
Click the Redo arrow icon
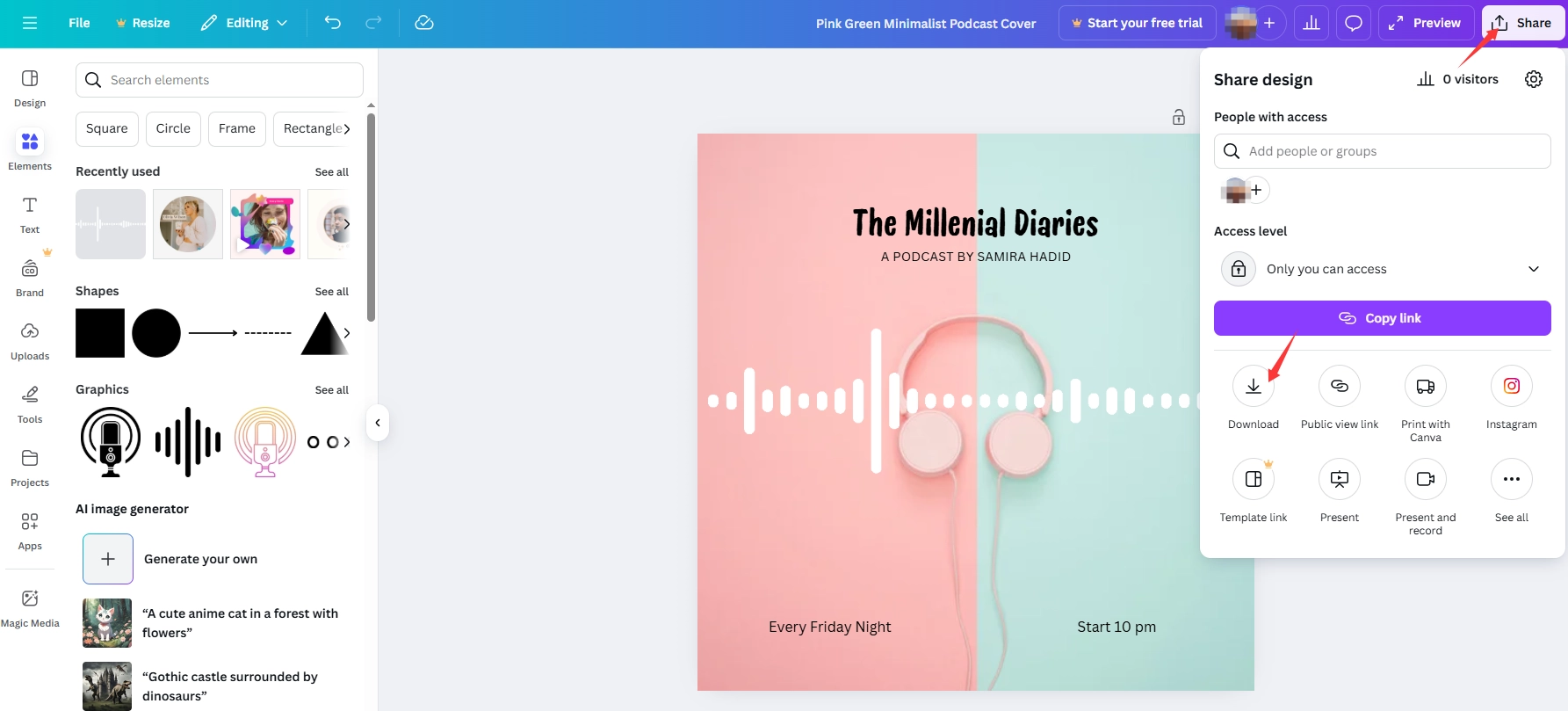pyautogui.click(x=373, y=23)
